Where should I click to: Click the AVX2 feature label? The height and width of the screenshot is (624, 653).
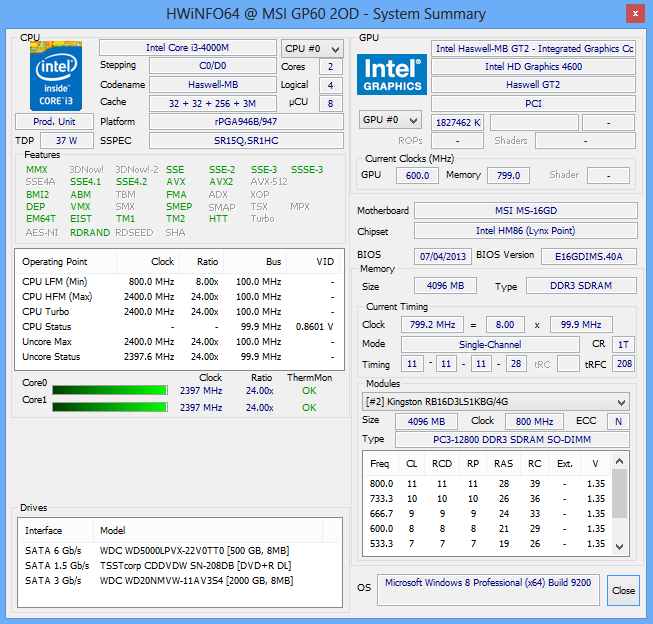coord(221,182)
